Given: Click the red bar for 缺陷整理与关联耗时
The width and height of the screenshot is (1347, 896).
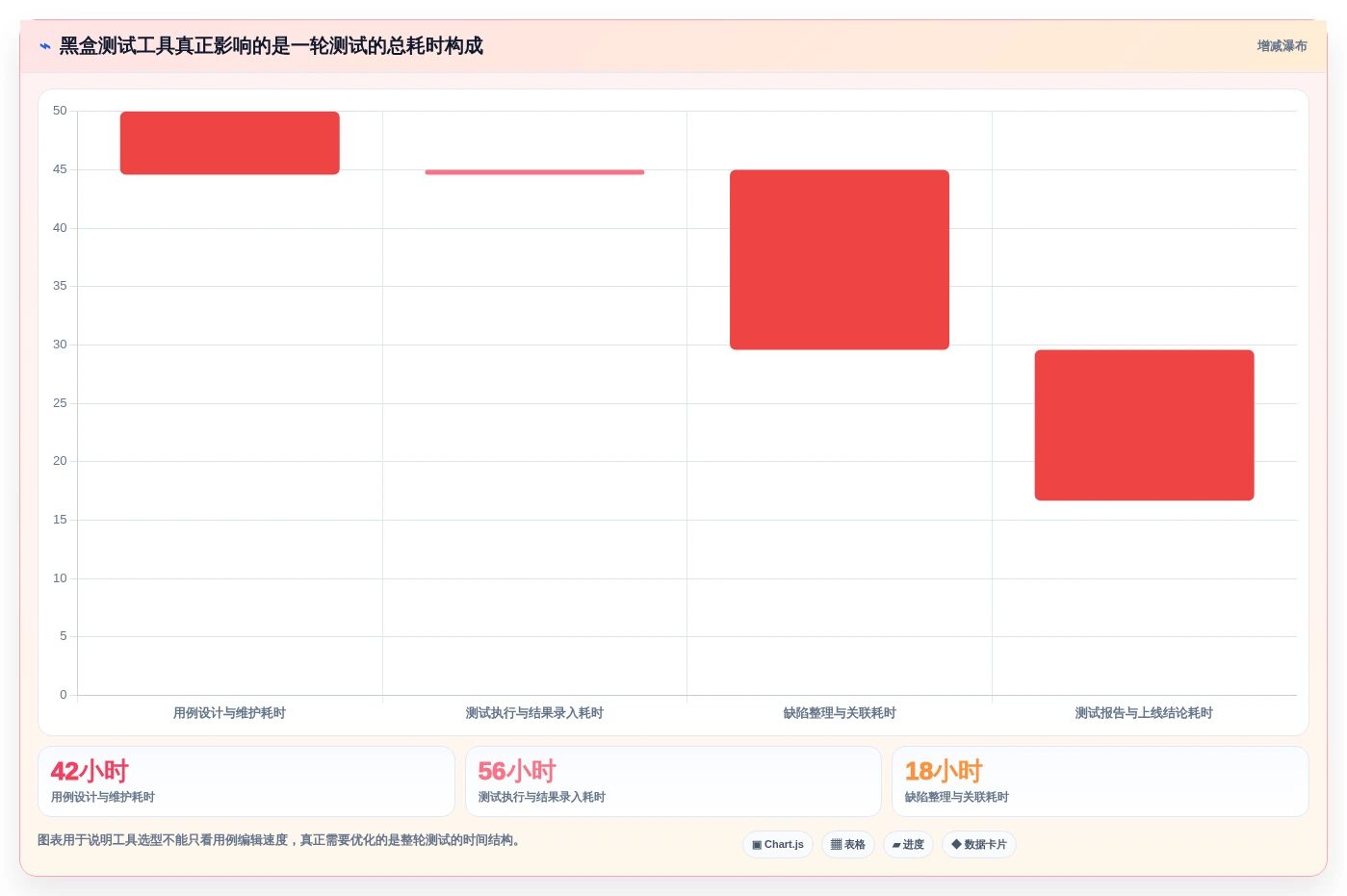Looking at the screenshot, I should coord(840,260).
